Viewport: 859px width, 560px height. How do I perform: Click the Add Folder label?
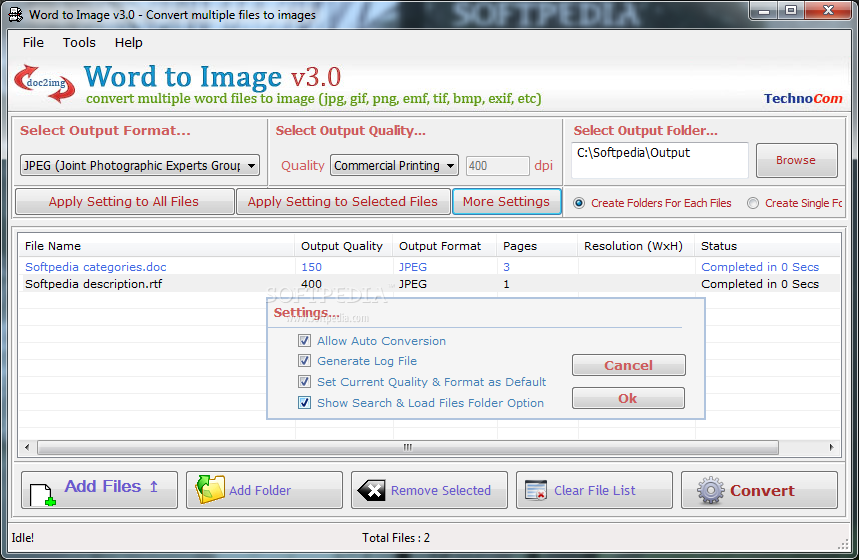[x=260, y=490]
